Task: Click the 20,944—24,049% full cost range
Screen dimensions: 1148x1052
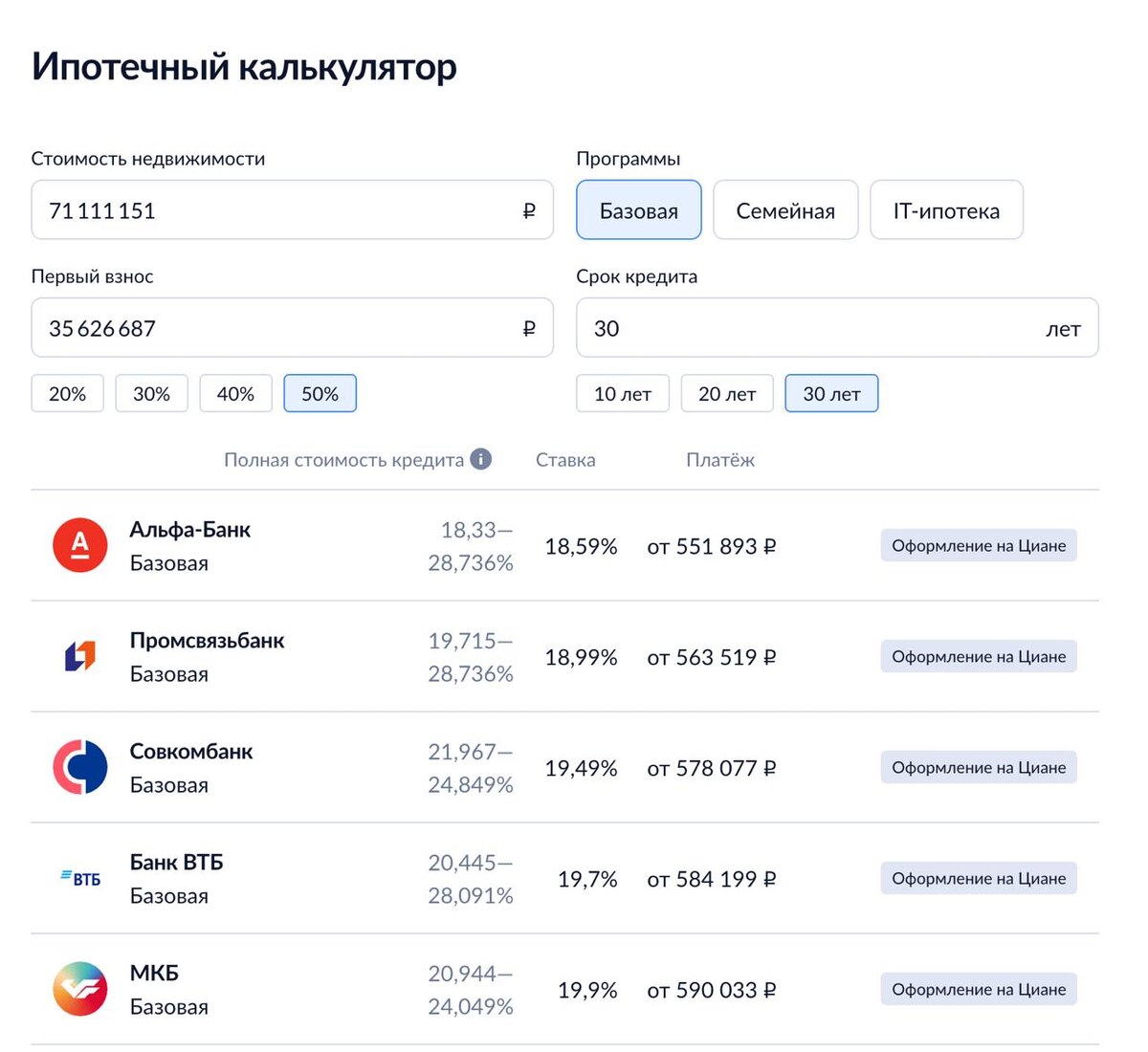Action: click(471, 990)
